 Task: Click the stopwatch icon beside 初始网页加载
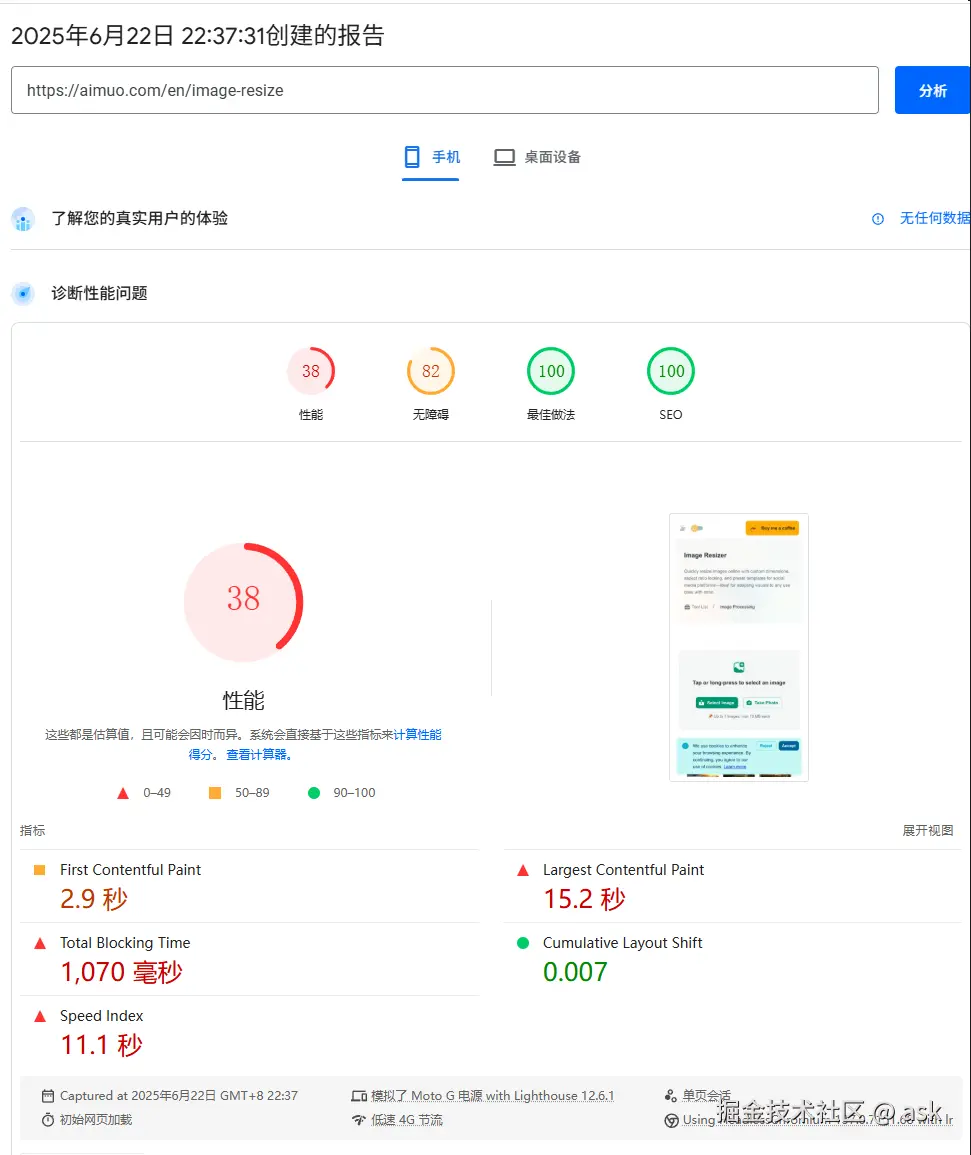coord(48,1120)
